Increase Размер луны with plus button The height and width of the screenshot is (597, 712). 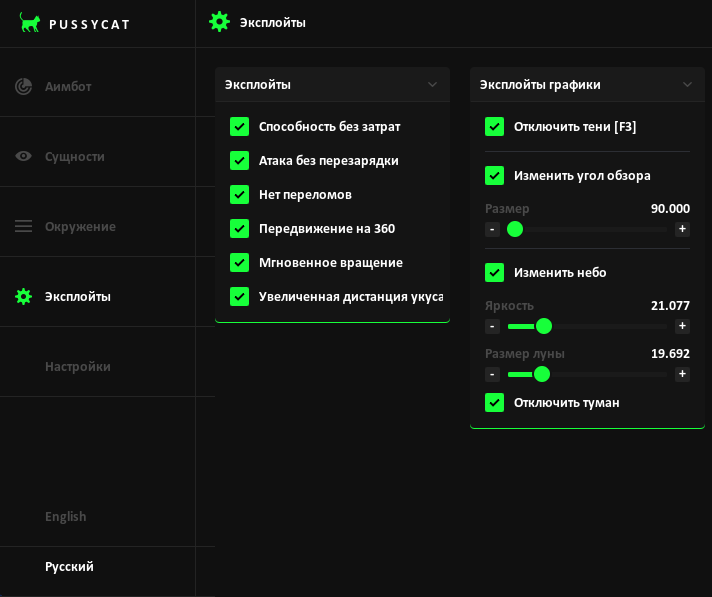pos(682,374)
